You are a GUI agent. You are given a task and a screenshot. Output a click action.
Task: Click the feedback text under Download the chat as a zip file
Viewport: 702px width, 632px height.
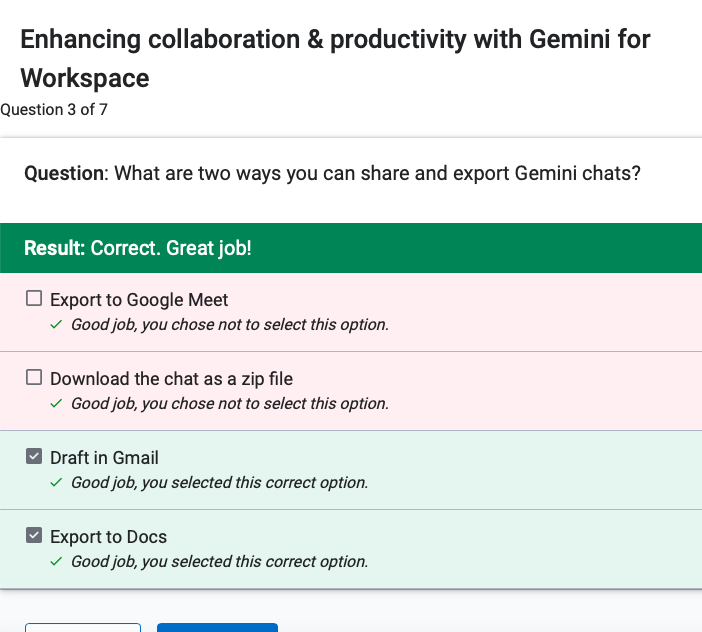(x=230, y=404)
